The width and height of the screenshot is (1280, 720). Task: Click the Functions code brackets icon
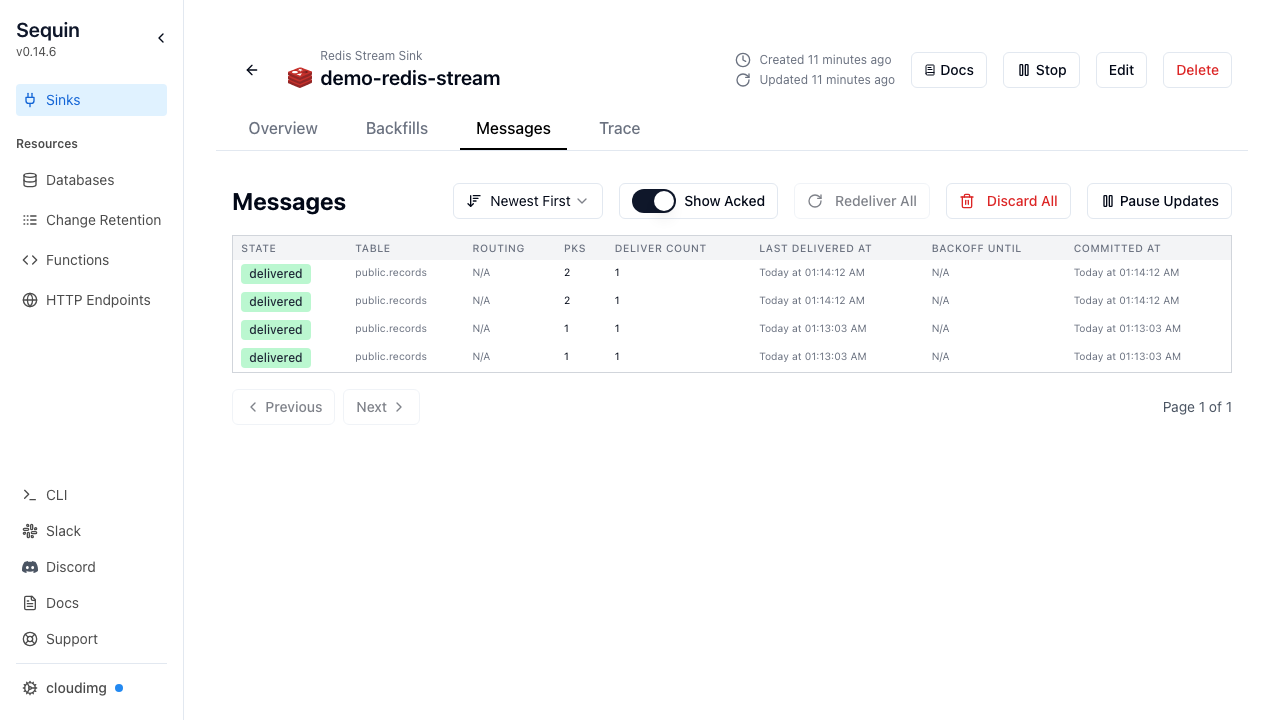(30, 260)
